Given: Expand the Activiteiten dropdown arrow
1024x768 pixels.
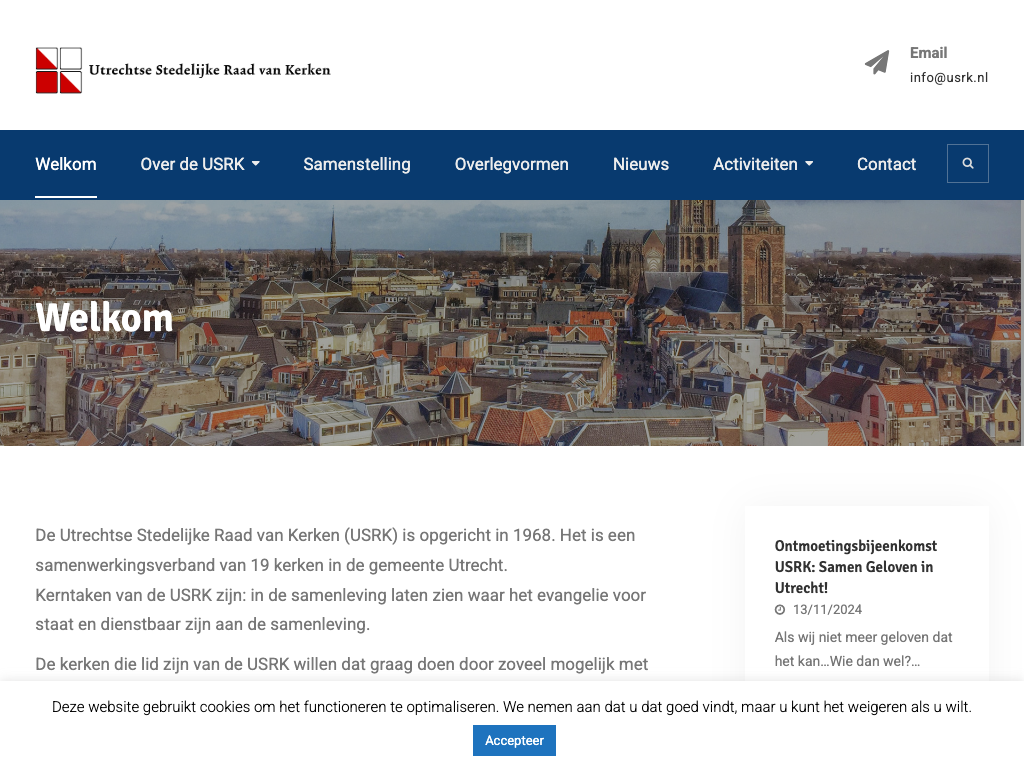Looking at the screenshot, I should [x=809, y=164].
